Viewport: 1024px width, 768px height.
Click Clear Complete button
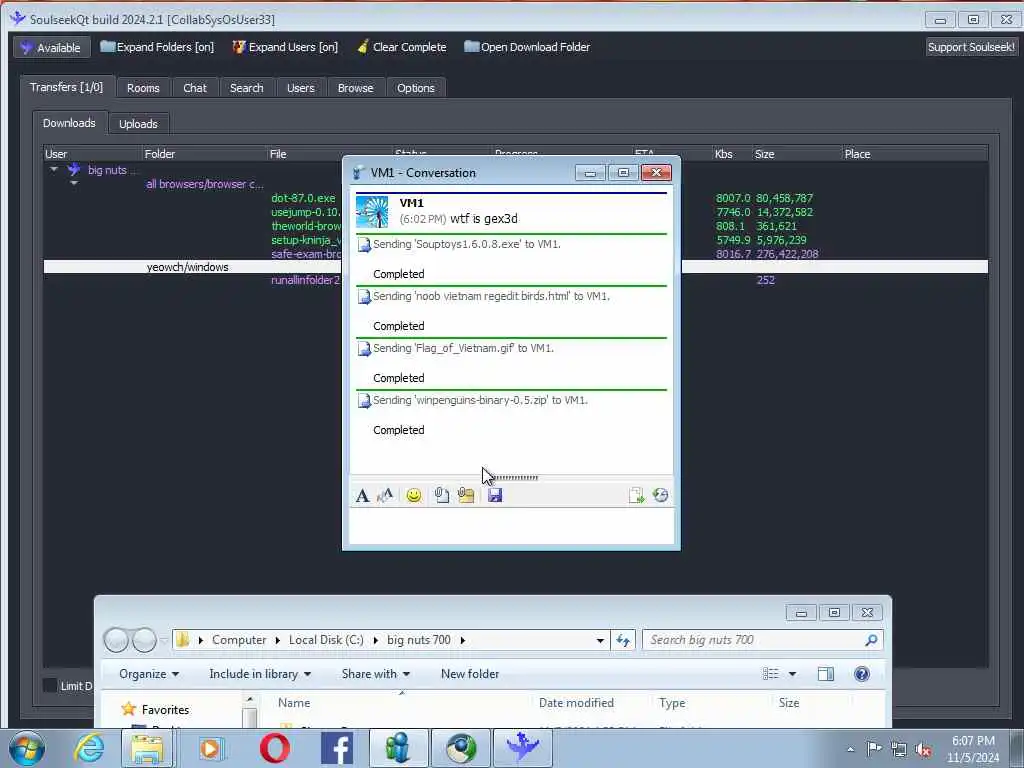(402, 47)
